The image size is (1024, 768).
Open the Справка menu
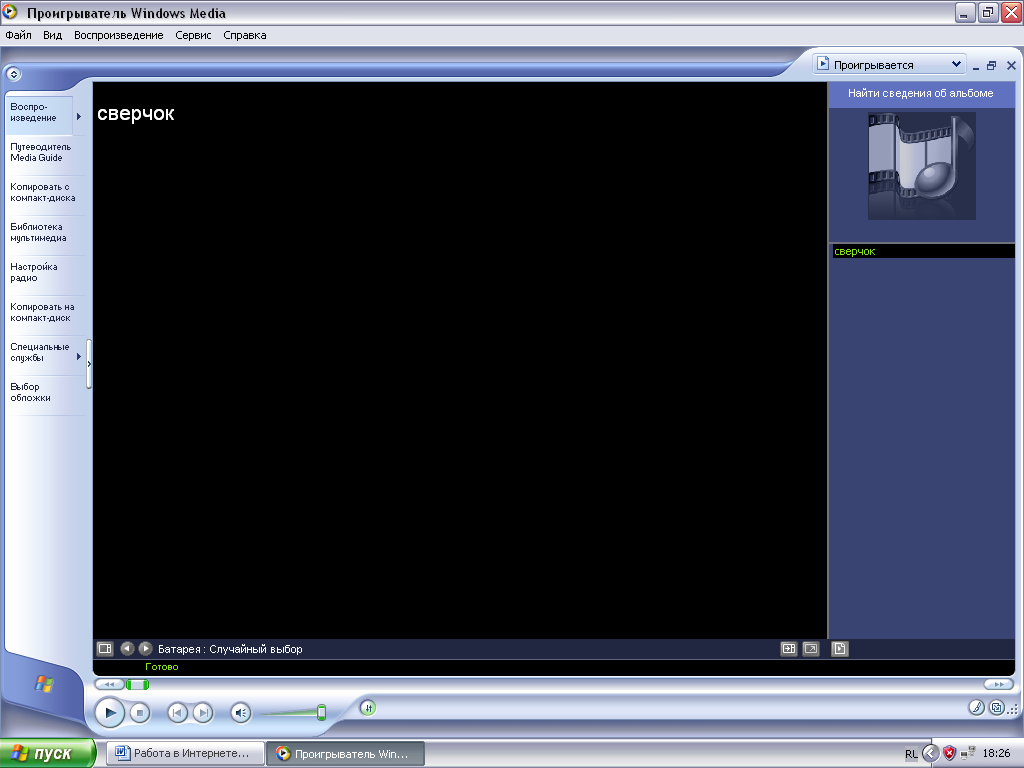[244, 35]
